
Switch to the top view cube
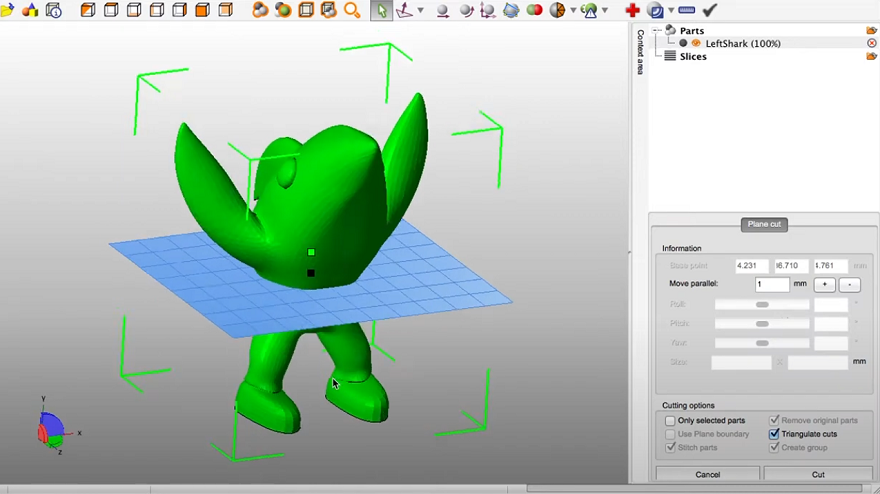coord(111,10)
